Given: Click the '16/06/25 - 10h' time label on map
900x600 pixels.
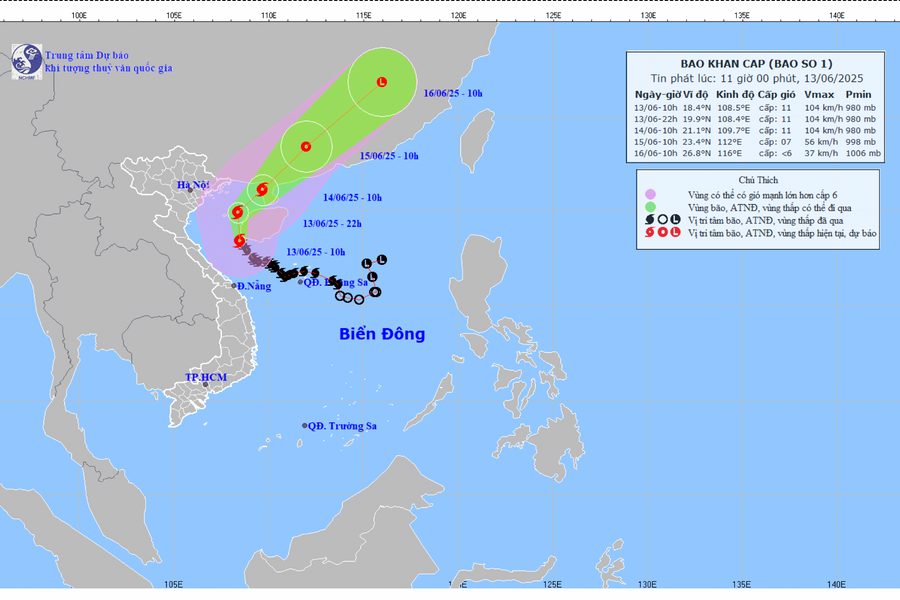Looking at the screenshot, I should (452, 93).
